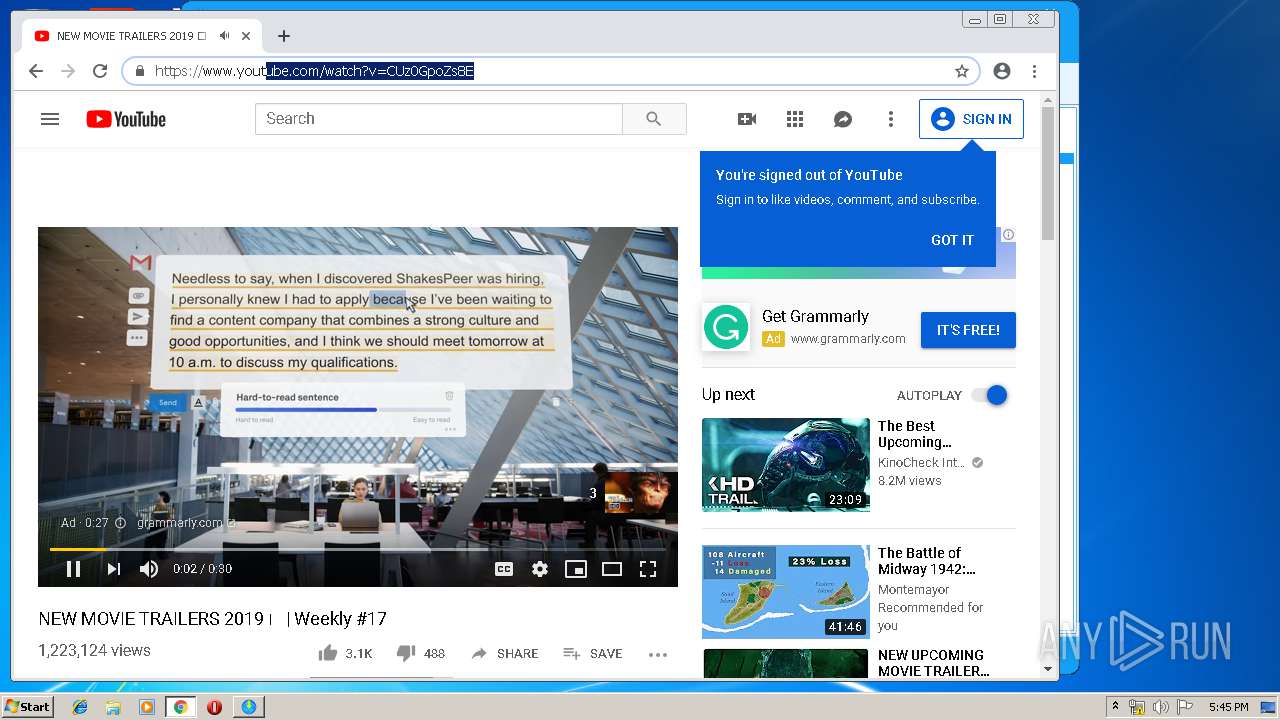Click browser back arrow
The image size is (1280, 720).
(x=36, y=71)
